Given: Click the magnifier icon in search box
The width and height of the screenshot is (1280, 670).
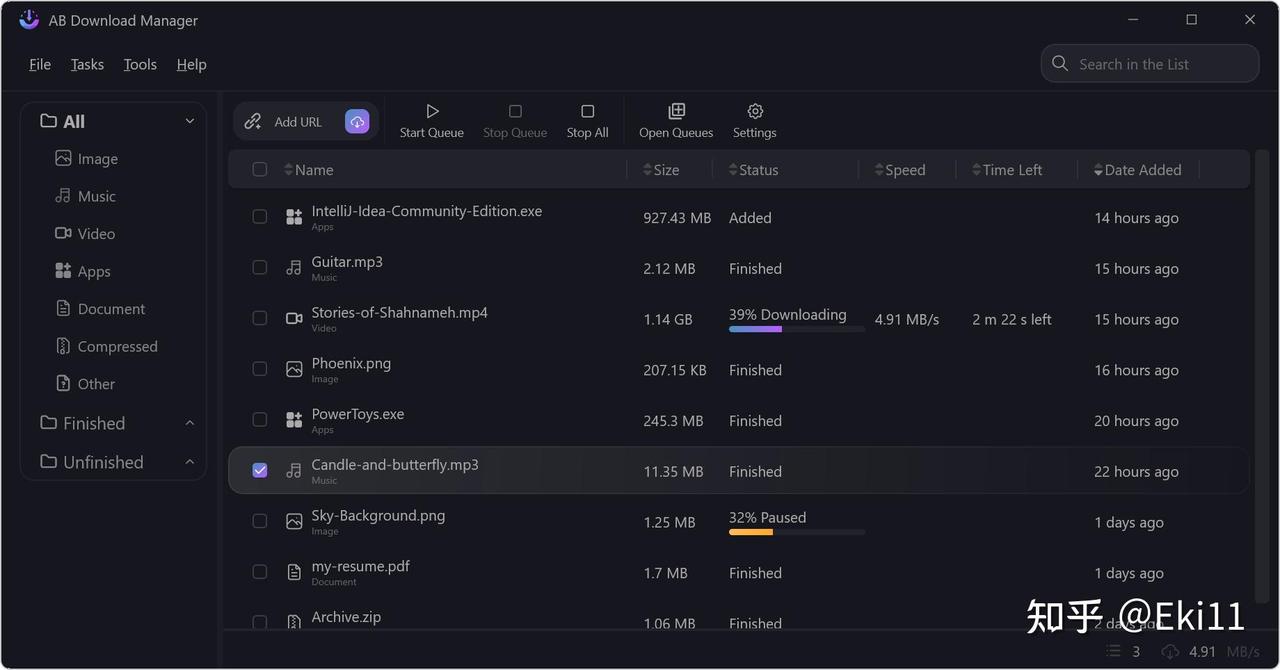Looking at the screenshot, I should click(1060, 64).
